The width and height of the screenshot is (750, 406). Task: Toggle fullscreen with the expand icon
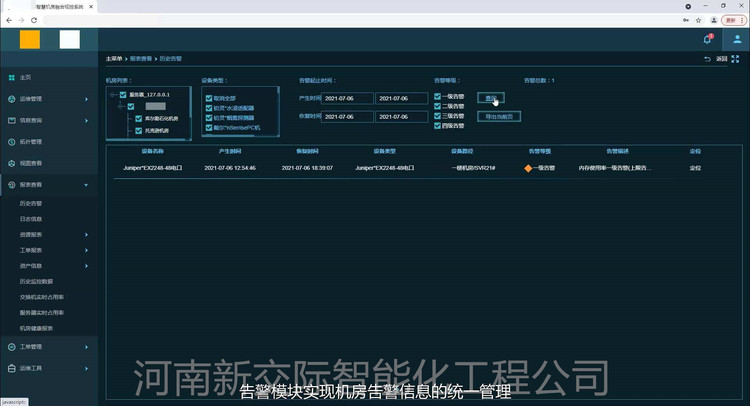pyautogui.click(x=735, y=59)
